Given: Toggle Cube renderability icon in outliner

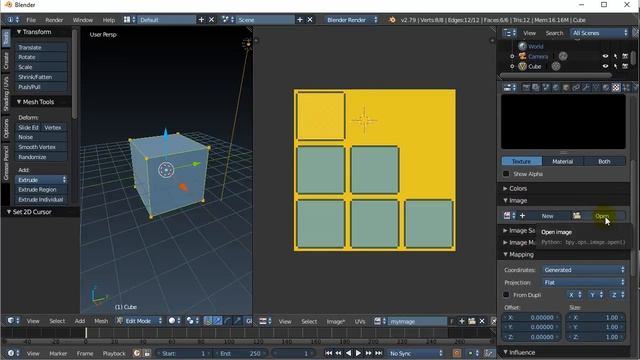Looking at the screenshot, I should pos(625,66).
